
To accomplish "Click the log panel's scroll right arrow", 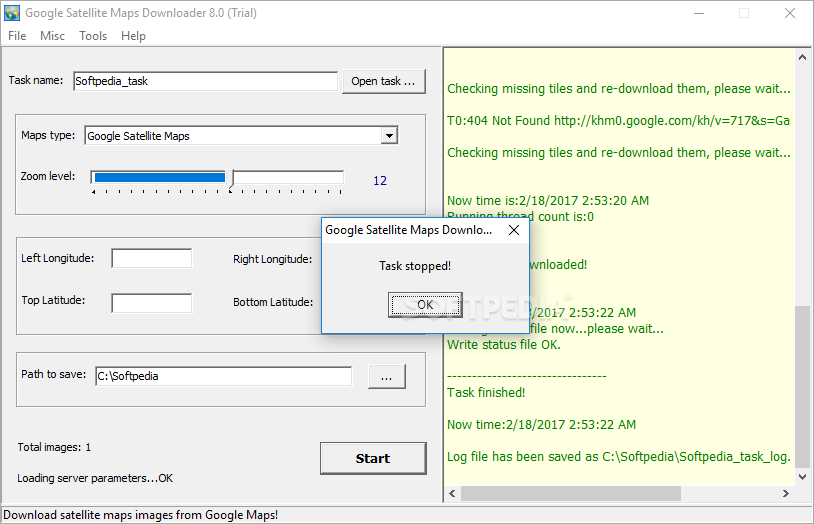I will 786,493.
